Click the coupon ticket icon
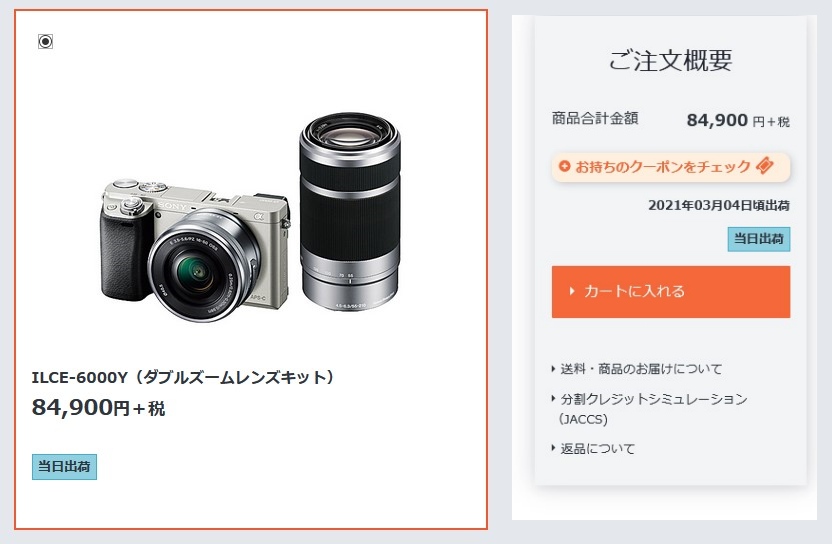 tap(765, 166)
